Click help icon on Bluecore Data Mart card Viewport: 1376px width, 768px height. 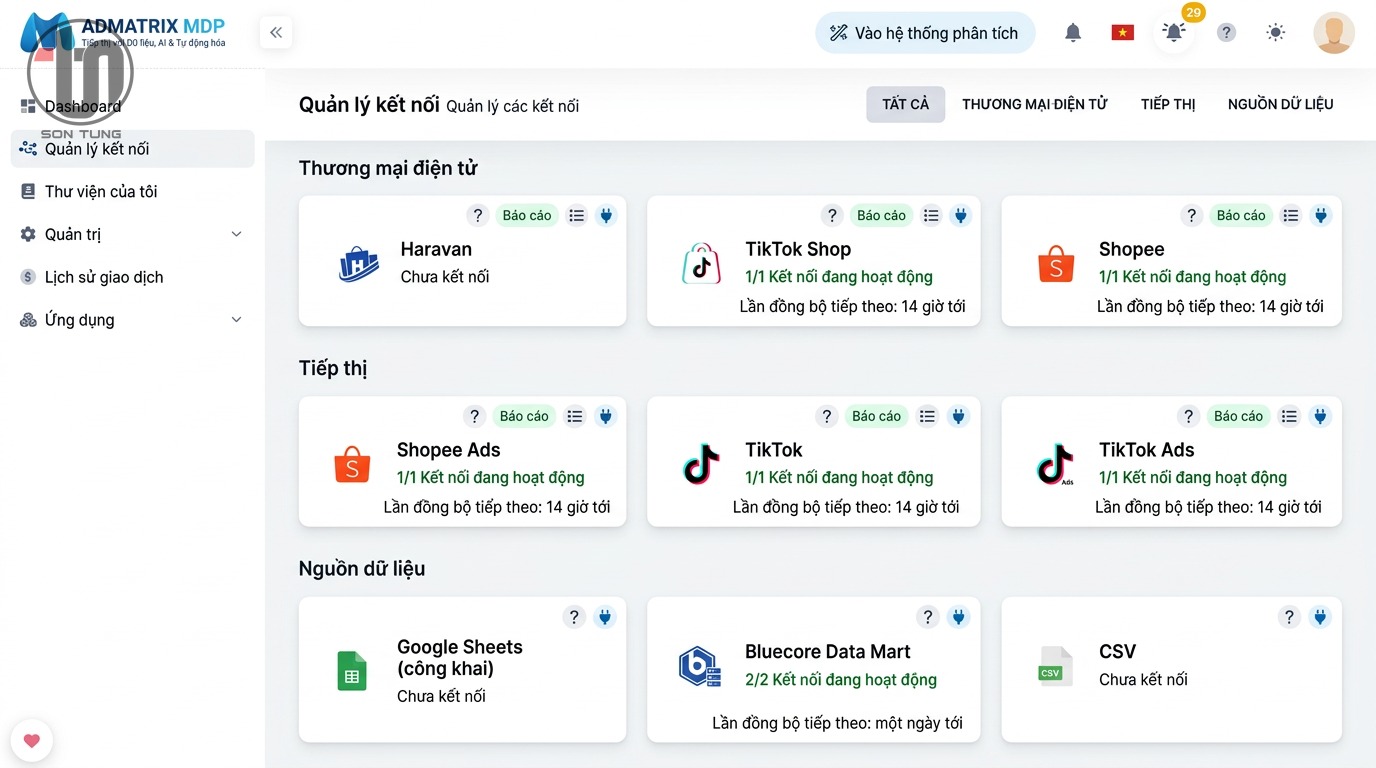click(x=928, y=617)
